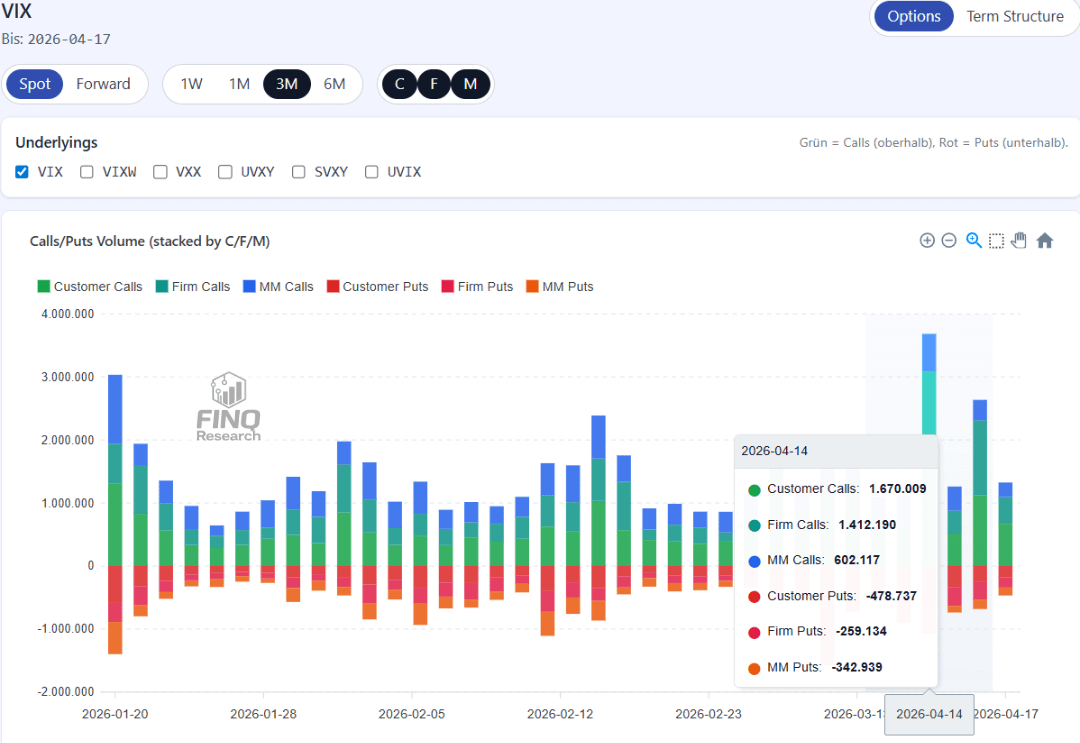Hide MM Calls series via legend swatch
The height and width of the screenshot is (743, 1080).
(249, 287)
